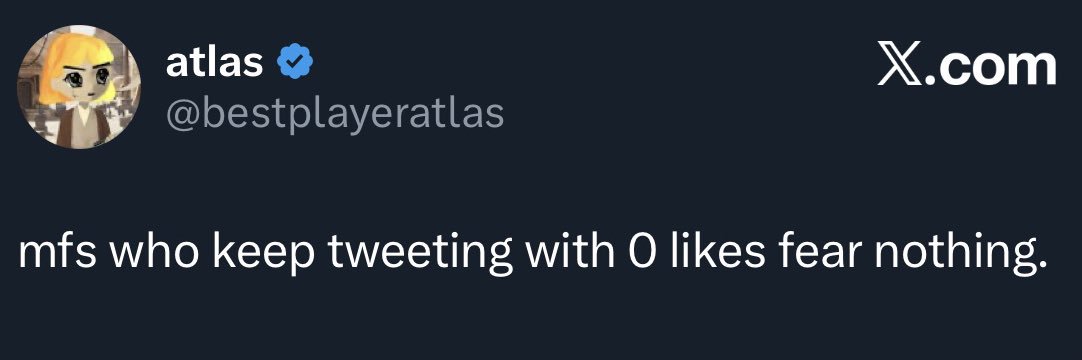Screen dimensions: 1082x360
Task: Click the X logo in the watermark
Action: tap(901, 66)
